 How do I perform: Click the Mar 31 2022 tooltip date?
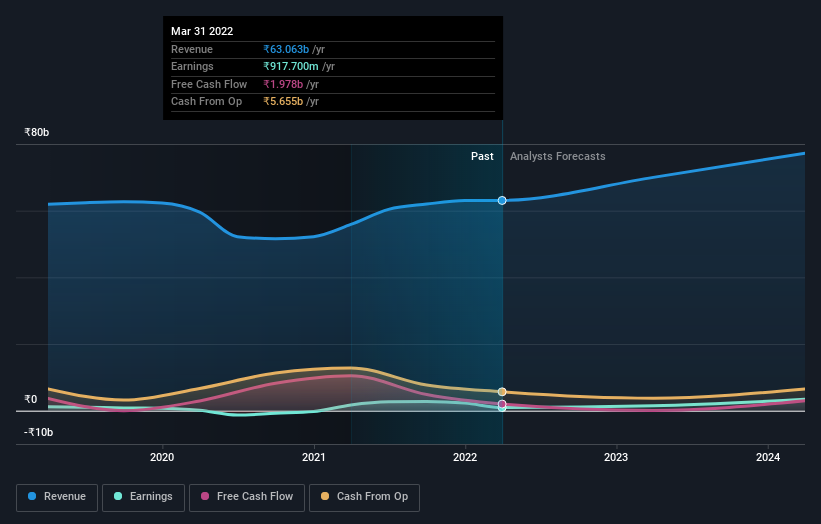click(x=202, y=31)
